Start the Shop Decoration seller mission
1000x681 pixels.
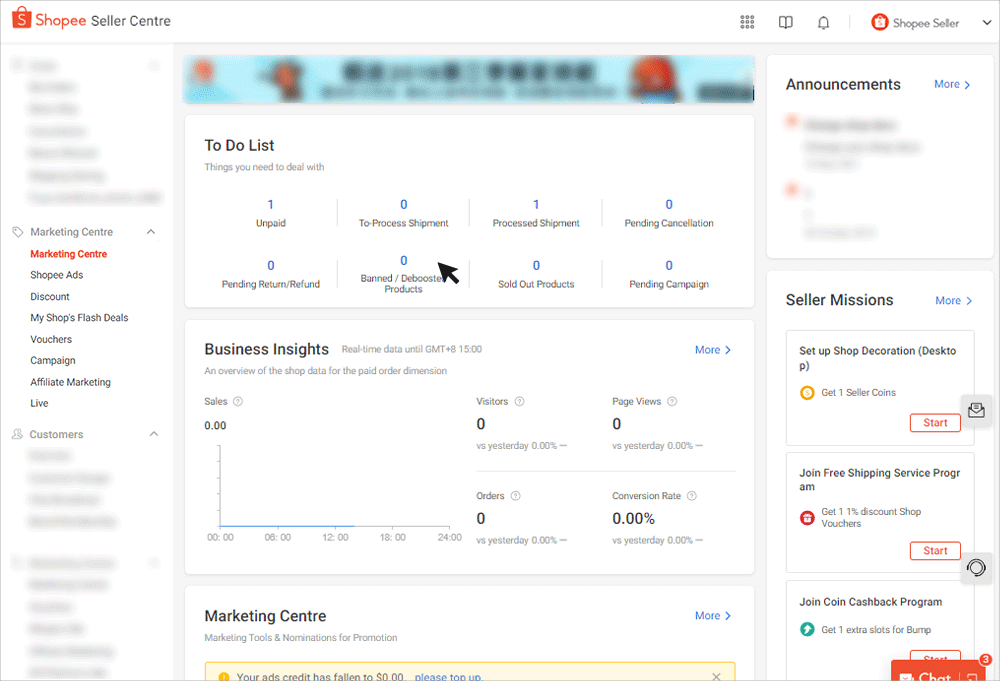pos(934,422)
